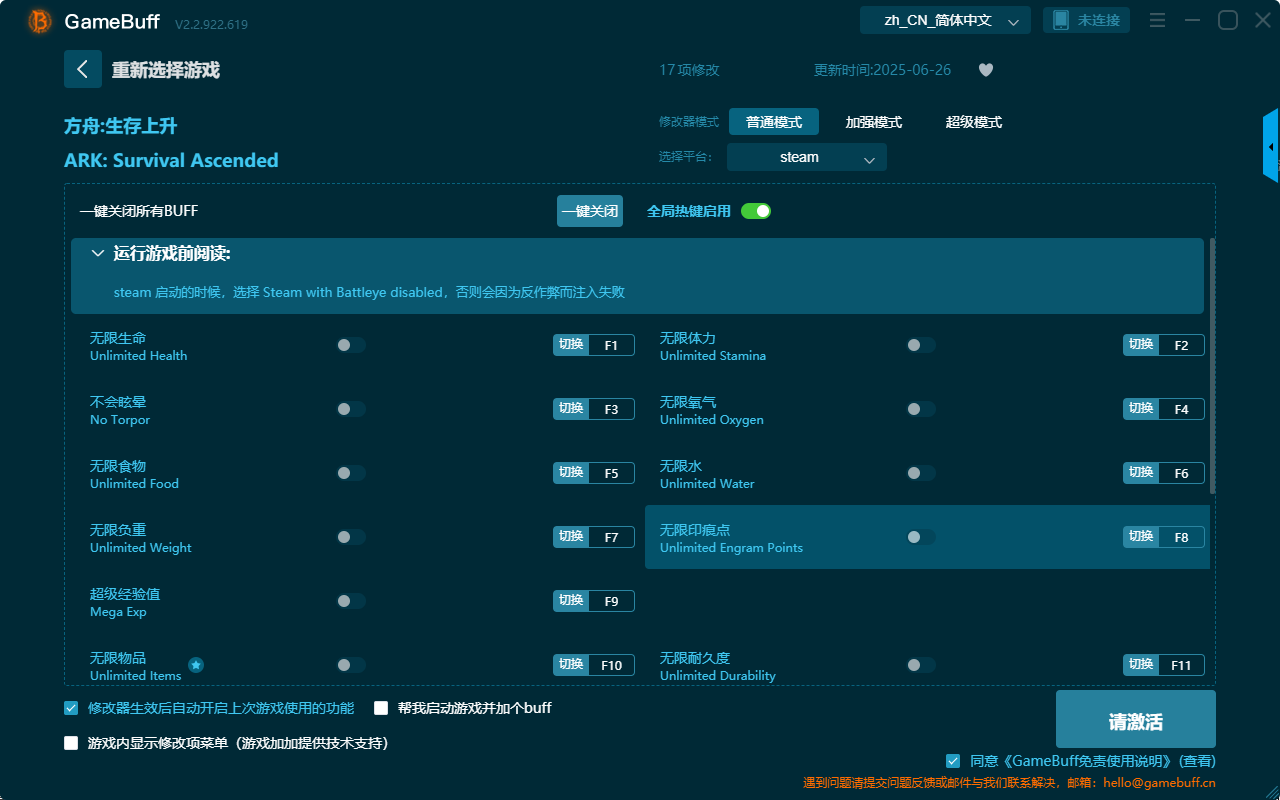Click the 切换 button for F3 hotkey
This screenshot has width=1280, height=800.
pos(571,409)
